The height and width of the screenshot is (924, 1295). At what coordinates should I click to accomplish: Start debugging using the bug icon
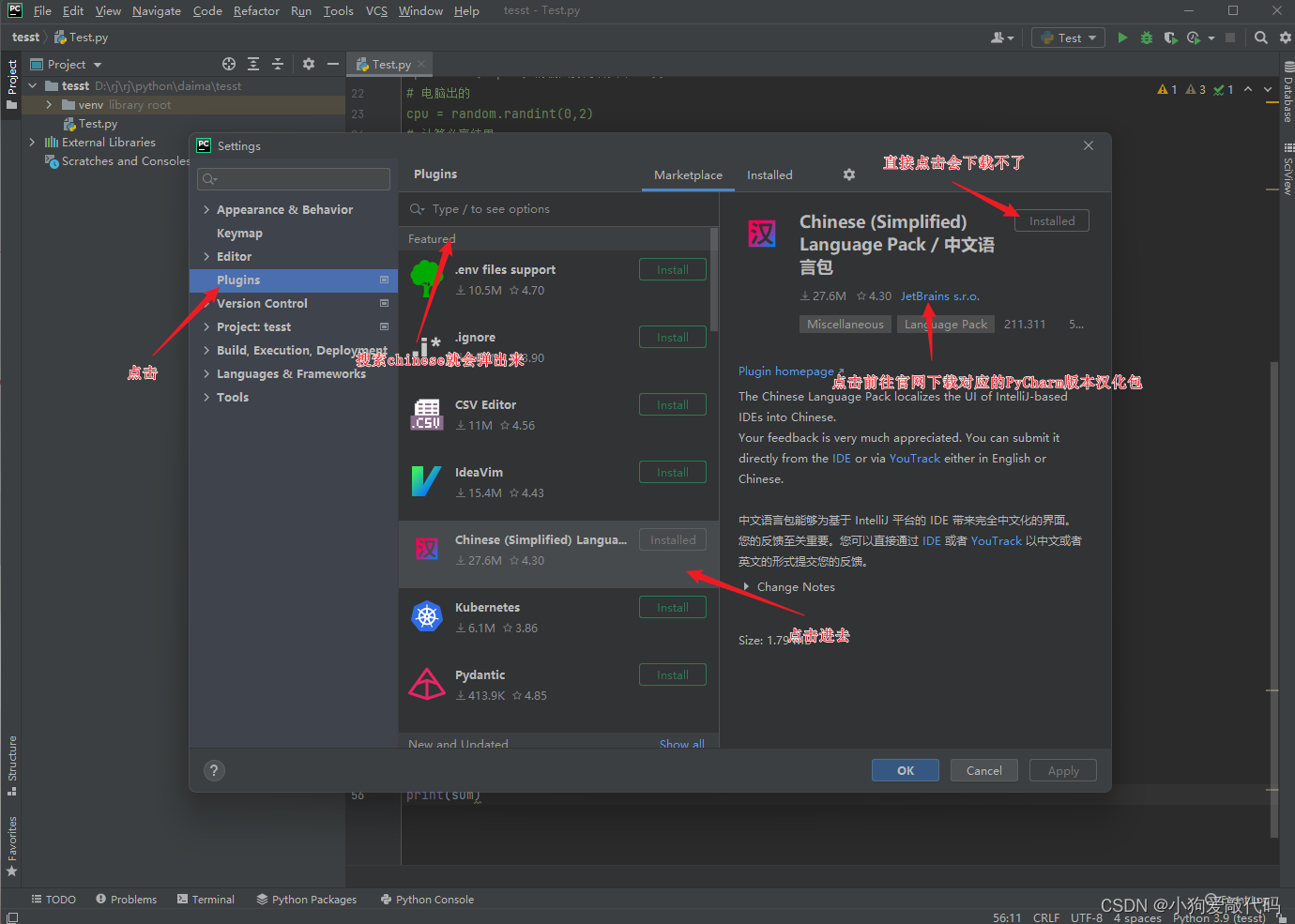pos(1146,37)
